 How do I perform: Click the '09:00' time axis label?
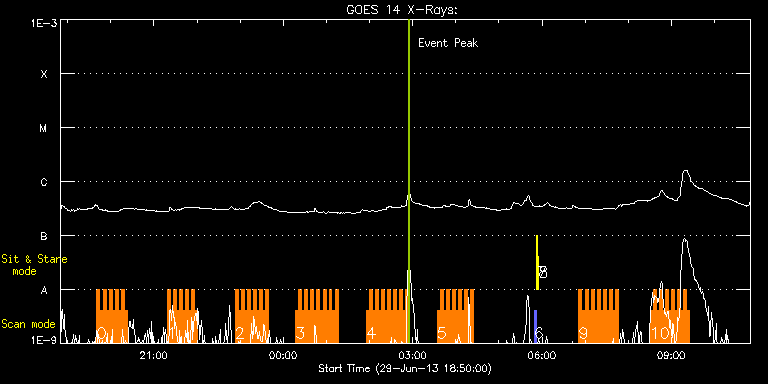672,355
